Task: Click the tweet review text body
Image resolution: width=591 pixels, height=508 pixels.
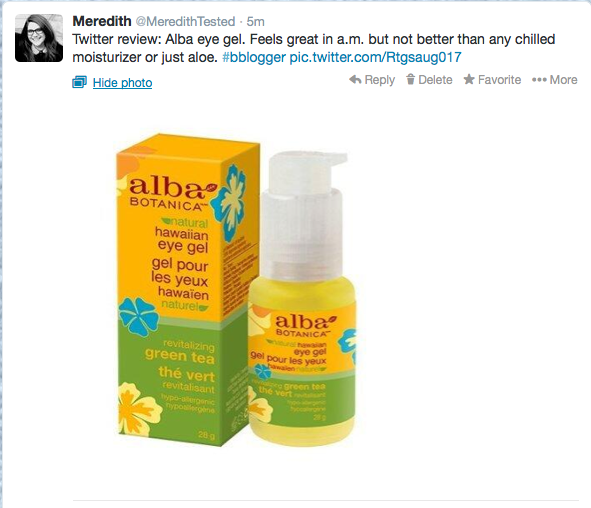Action: pyautogui.click(x=314, y=48)
